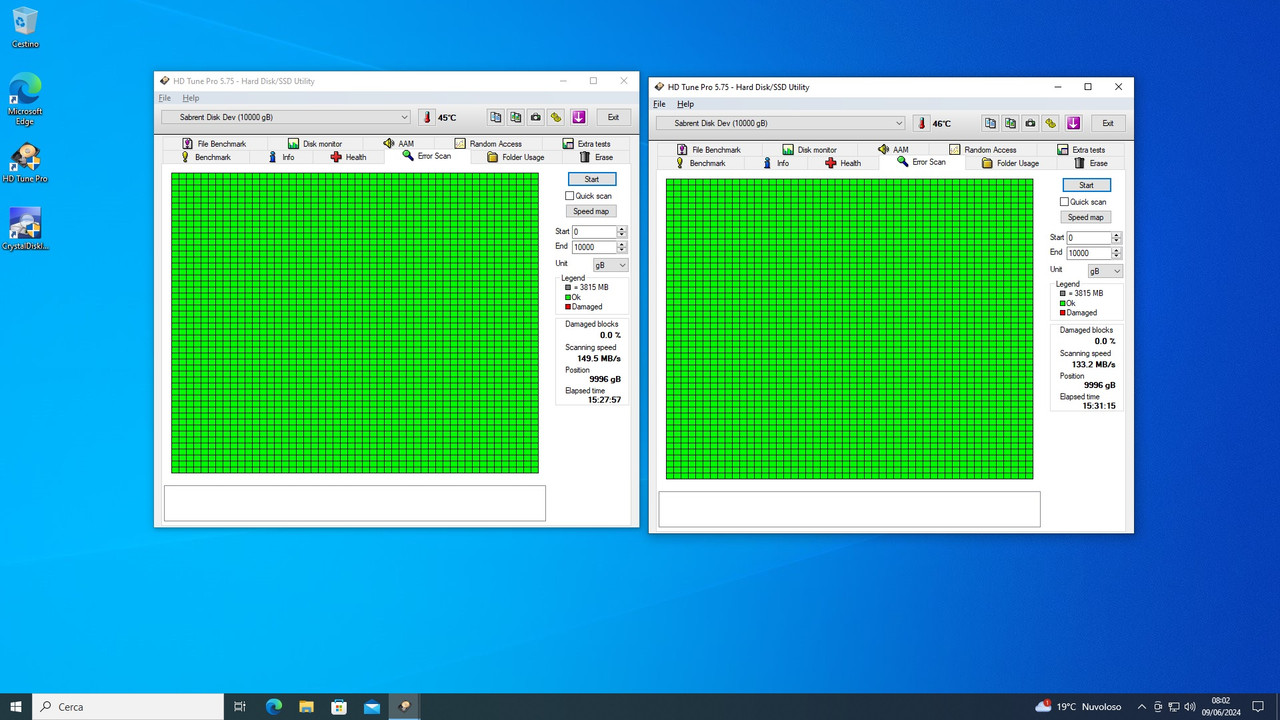Click the Speed map button
1280x720 pixels.
tap(591, 211)
